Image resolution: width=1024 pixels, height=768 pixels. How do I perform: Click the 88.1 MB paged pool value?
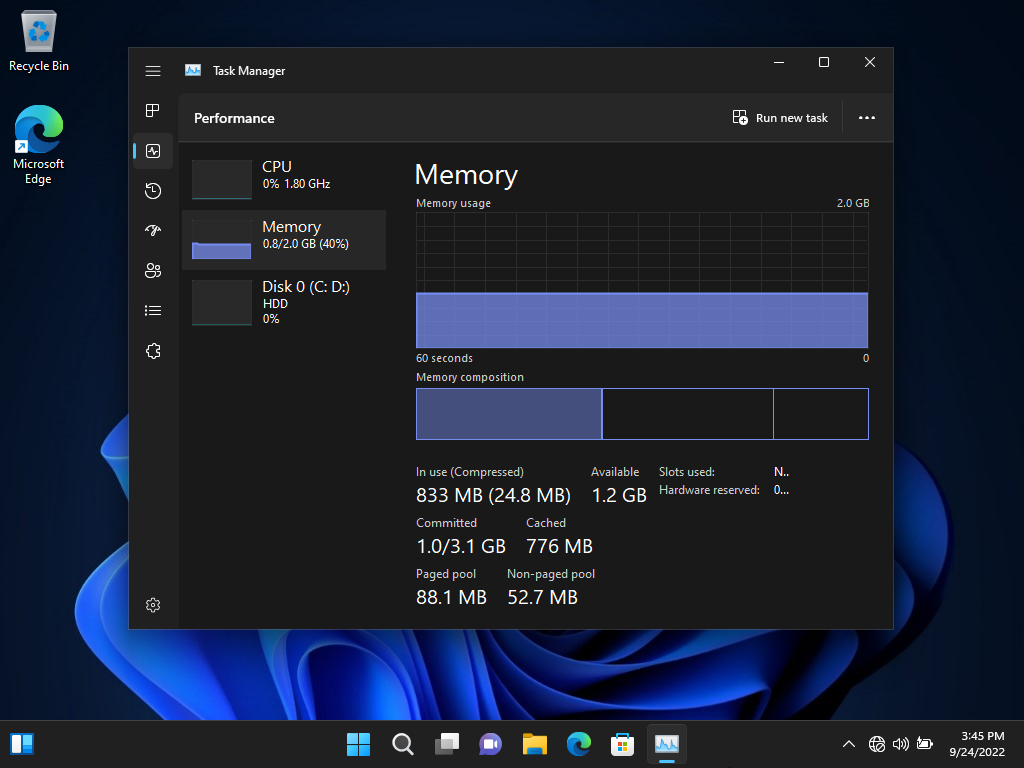(451, 597)
